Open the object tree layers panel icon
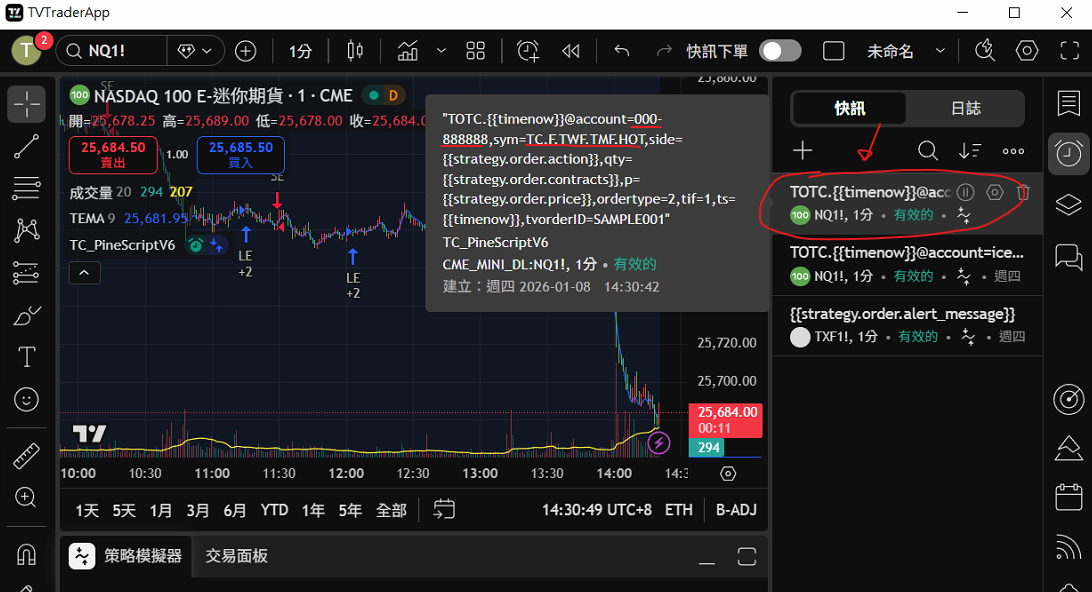The width and height of the screenshot is (1092, 592). (1069, 205)
